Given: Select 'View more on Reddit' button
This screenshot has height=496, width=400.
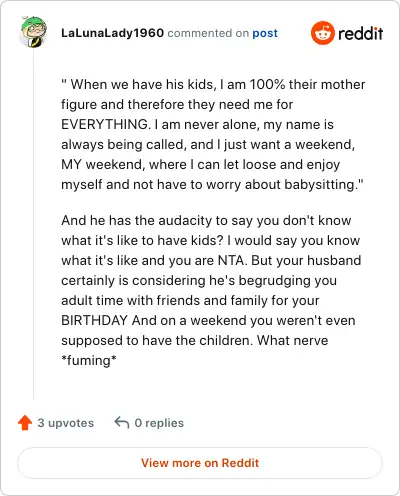Looking at the screenshot, I should tap(200, 463).
